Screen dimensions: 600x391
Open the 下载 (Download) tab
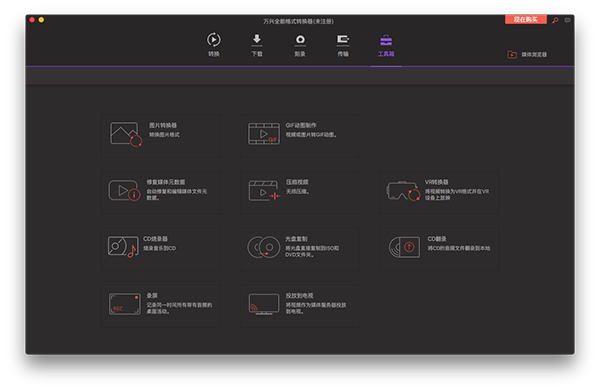pyautogui.click(x=257, y=45)
